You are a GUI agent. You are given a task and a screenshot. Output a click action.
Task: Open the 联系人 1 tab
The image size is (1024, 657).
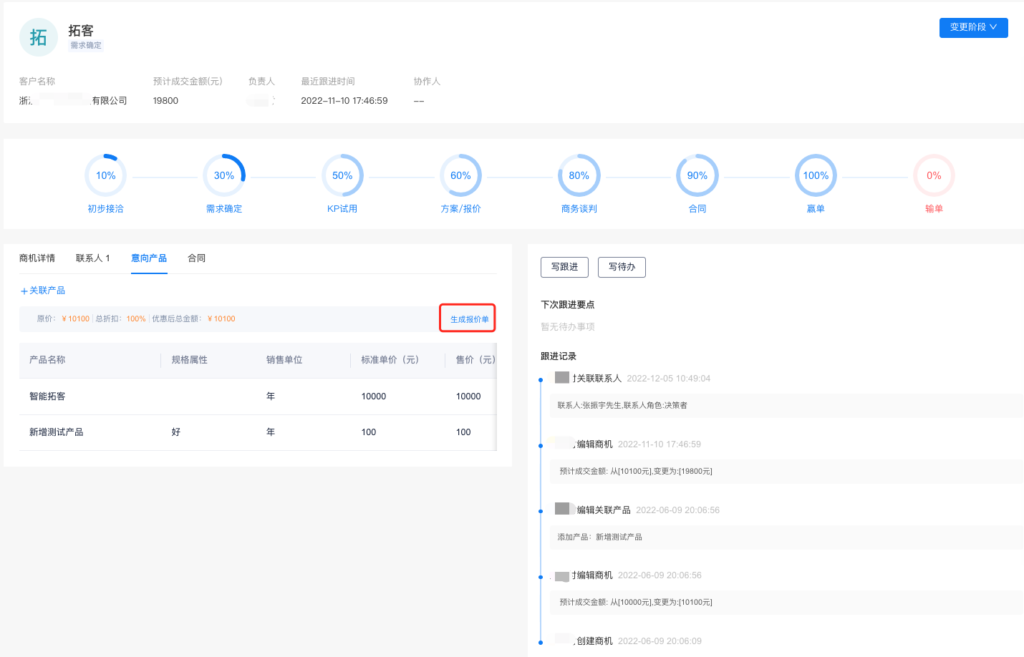93,258
